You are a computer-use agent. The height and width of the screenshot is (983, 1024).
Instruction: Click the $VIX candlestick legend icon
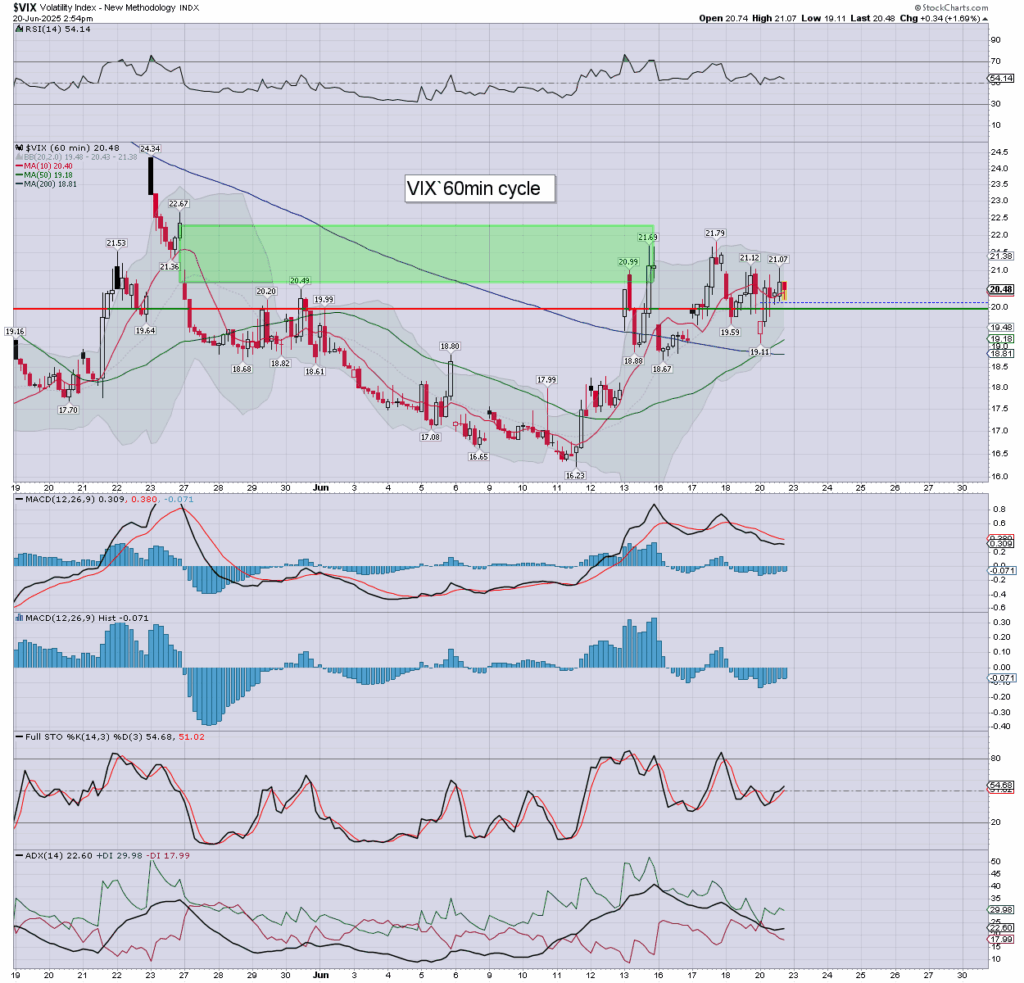(x=18, y=148)
